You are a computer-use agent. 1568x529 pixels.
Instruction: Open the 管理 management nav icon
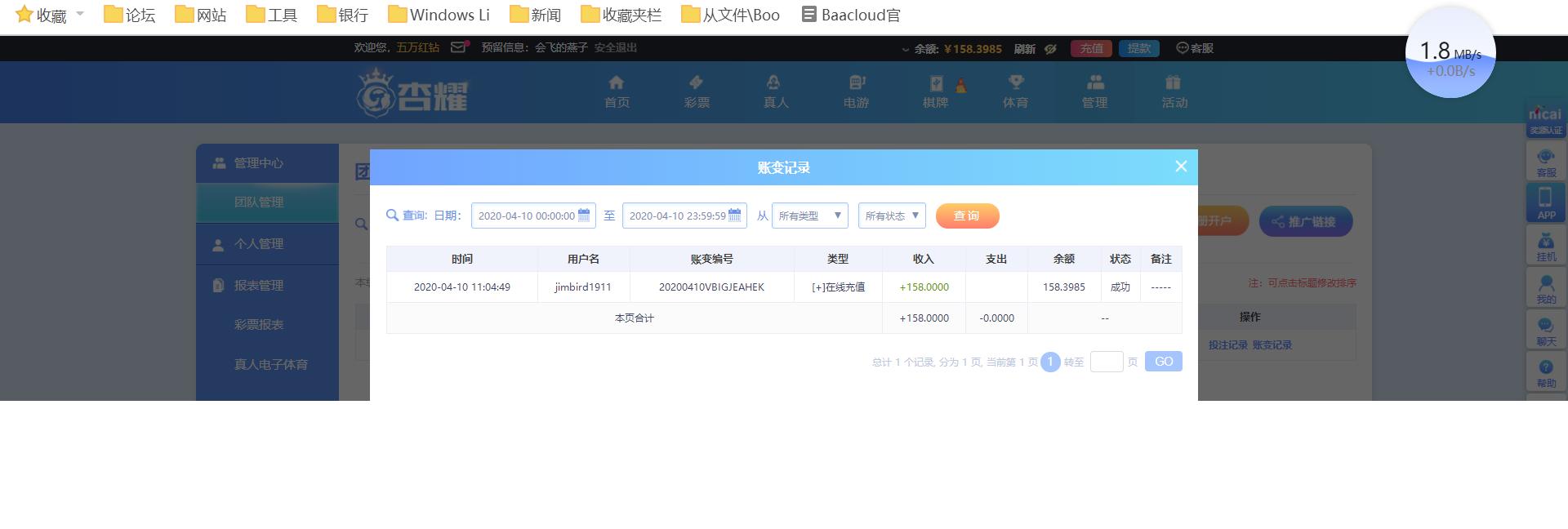(x=1095, y=91)
